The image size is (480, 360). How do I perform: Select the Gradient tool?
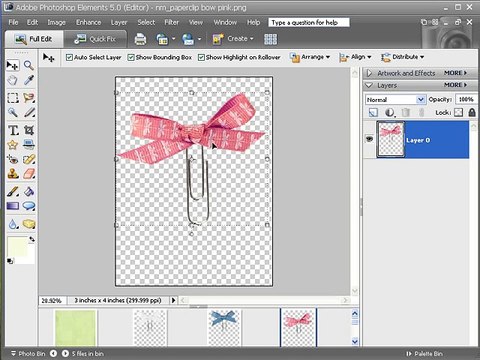tap(13, 206)
